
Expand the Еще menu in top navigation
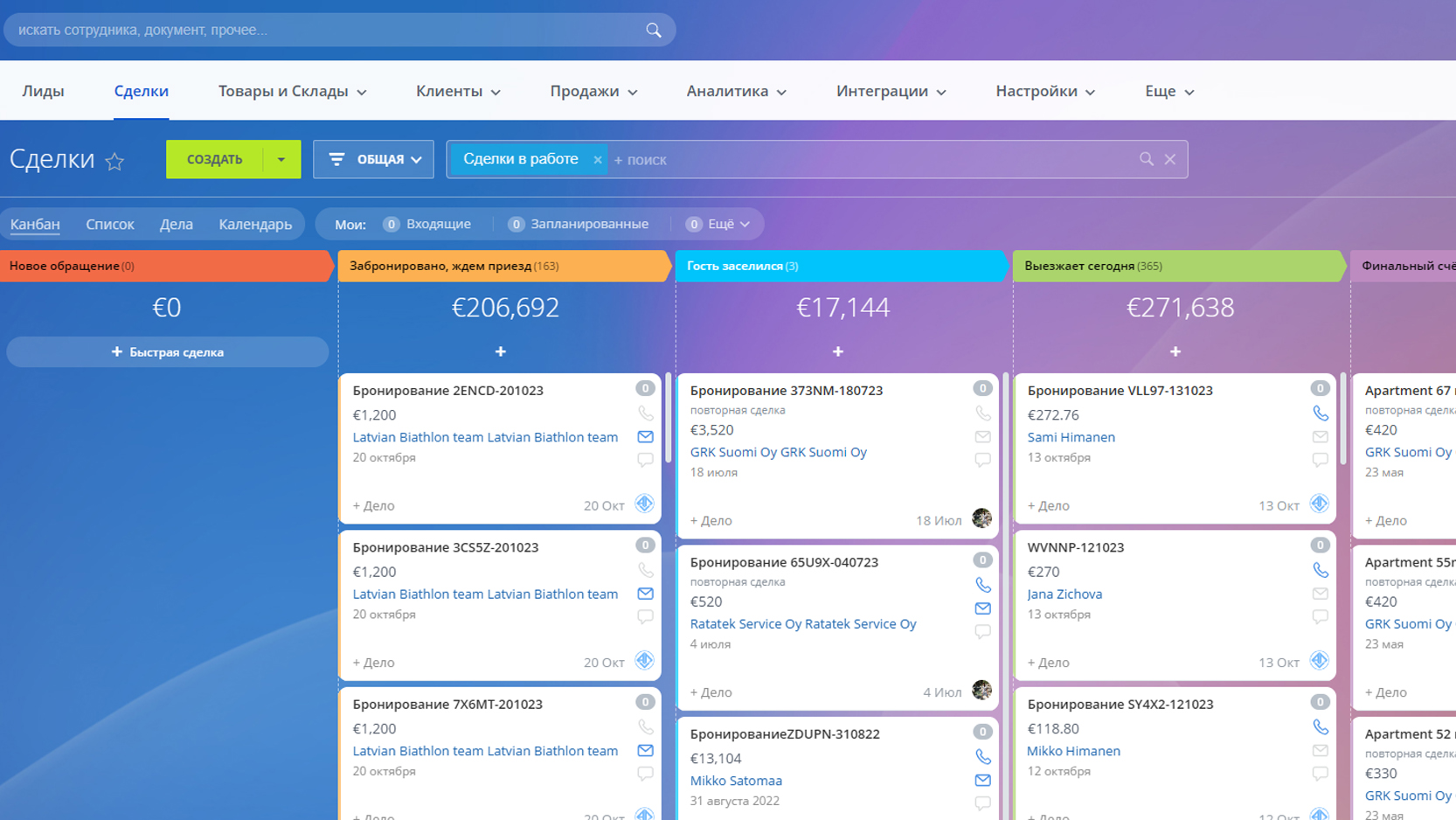1169,91
